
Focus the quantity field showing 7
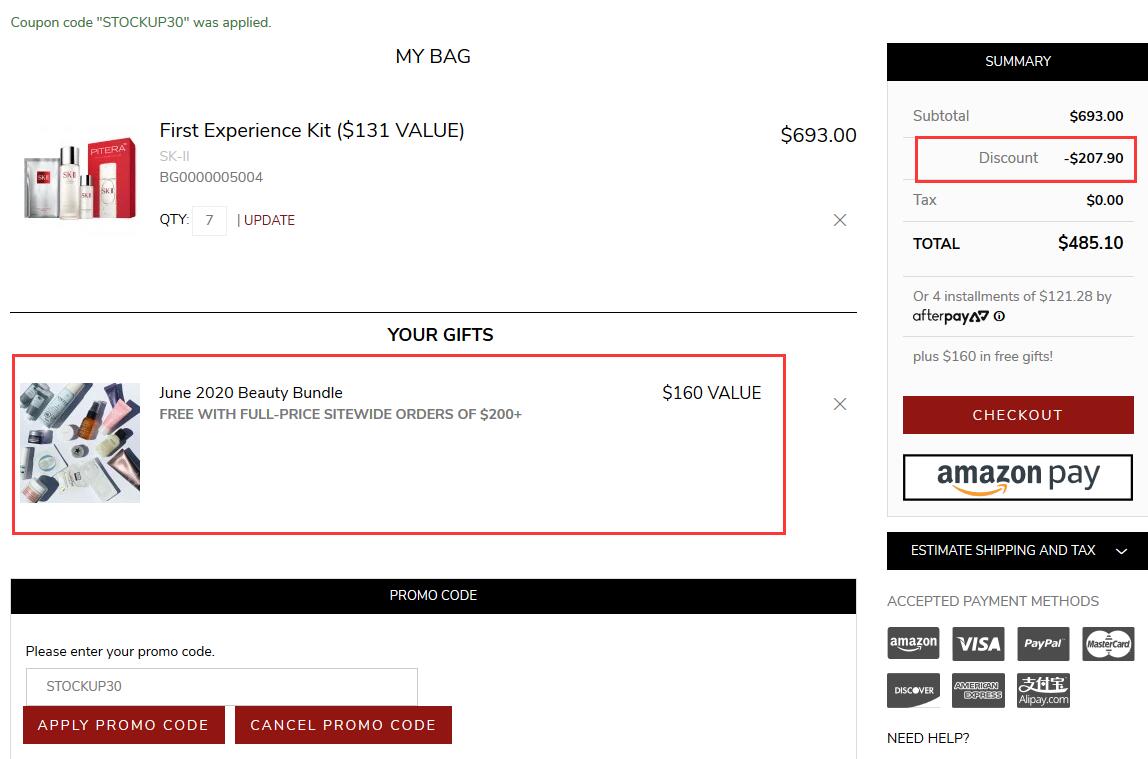click(209, 220)
